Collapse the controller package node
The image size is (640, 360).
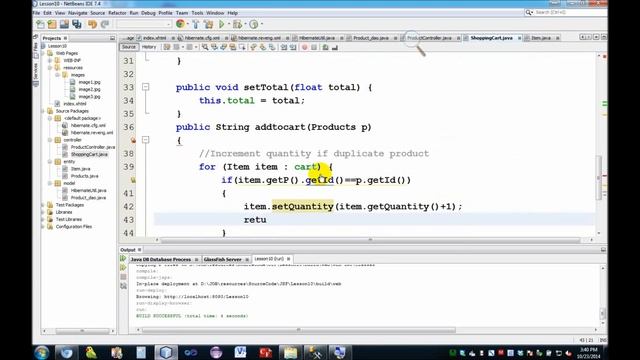click(51, 140)
